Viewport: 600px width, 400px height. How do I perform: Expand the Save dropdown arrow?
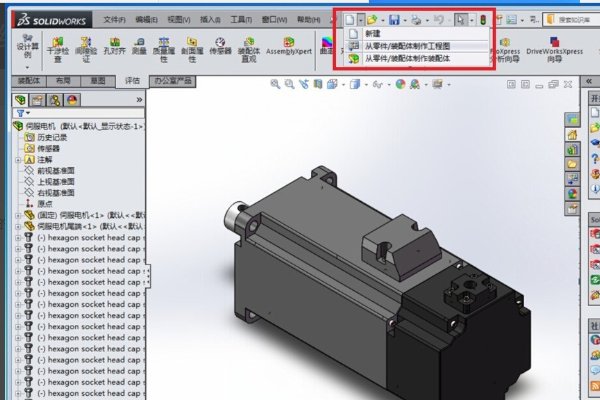click(405, 20)
